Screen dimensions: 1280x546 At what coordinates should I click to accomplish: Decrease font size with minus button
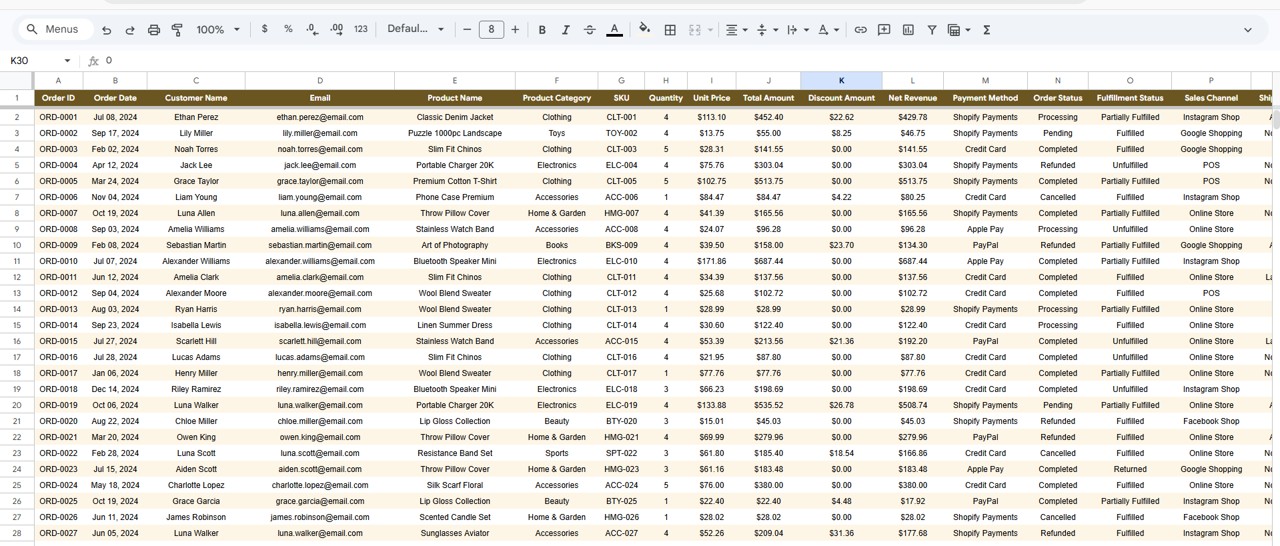click(467, 30)
